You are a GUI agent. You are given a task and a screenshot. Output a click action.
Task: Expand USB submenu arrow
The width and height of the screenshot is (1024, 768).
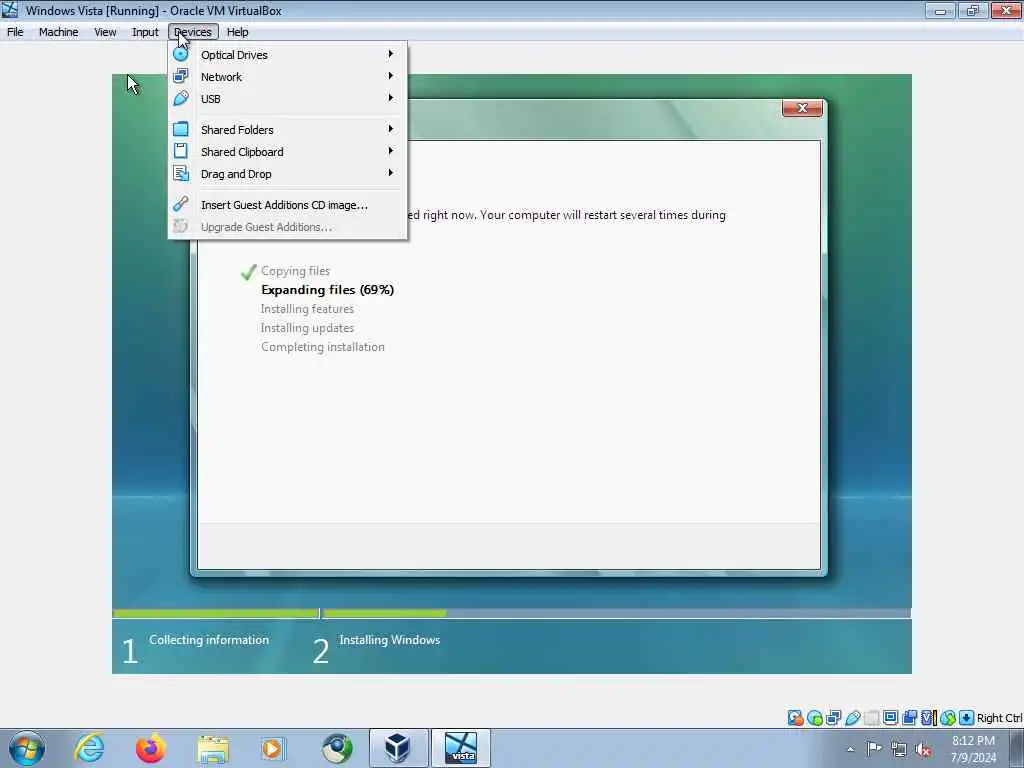tap(391, 98)
